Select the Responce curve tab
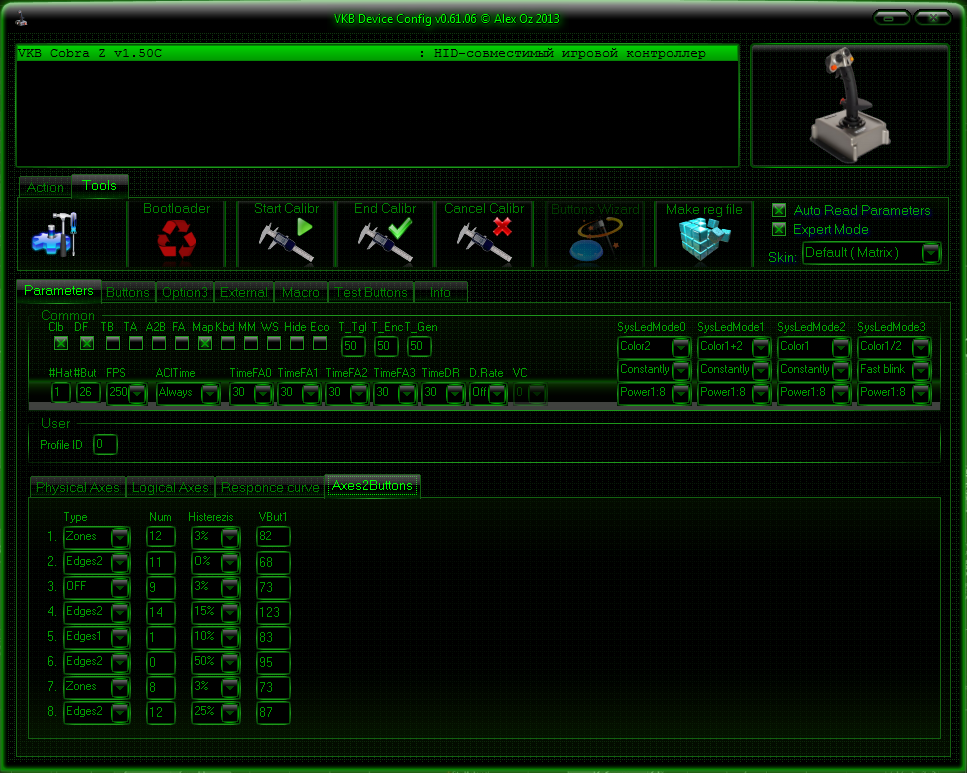 [270, 488]
